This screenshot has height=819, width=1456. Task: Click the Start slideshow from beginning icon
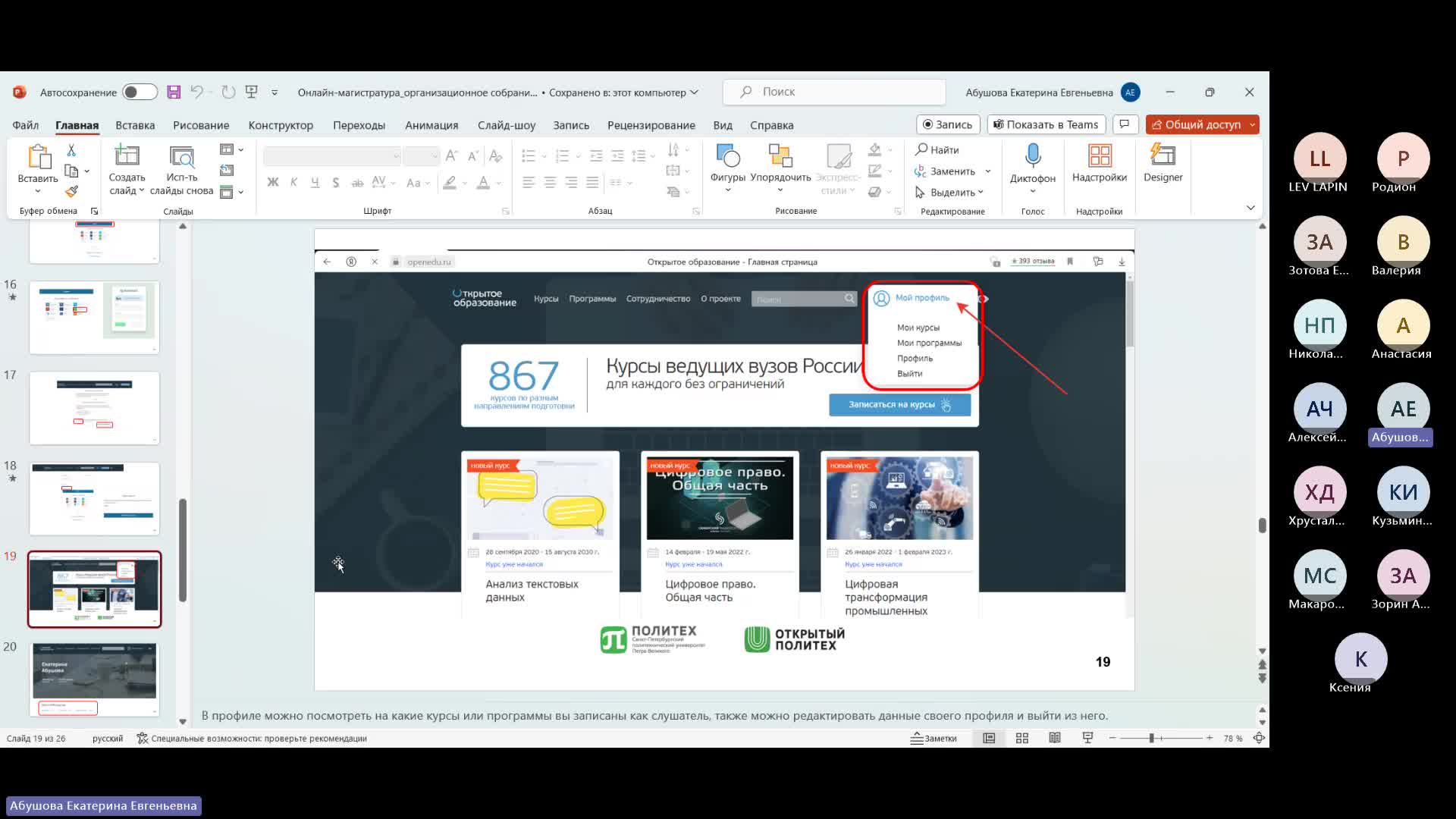[252, 93]
